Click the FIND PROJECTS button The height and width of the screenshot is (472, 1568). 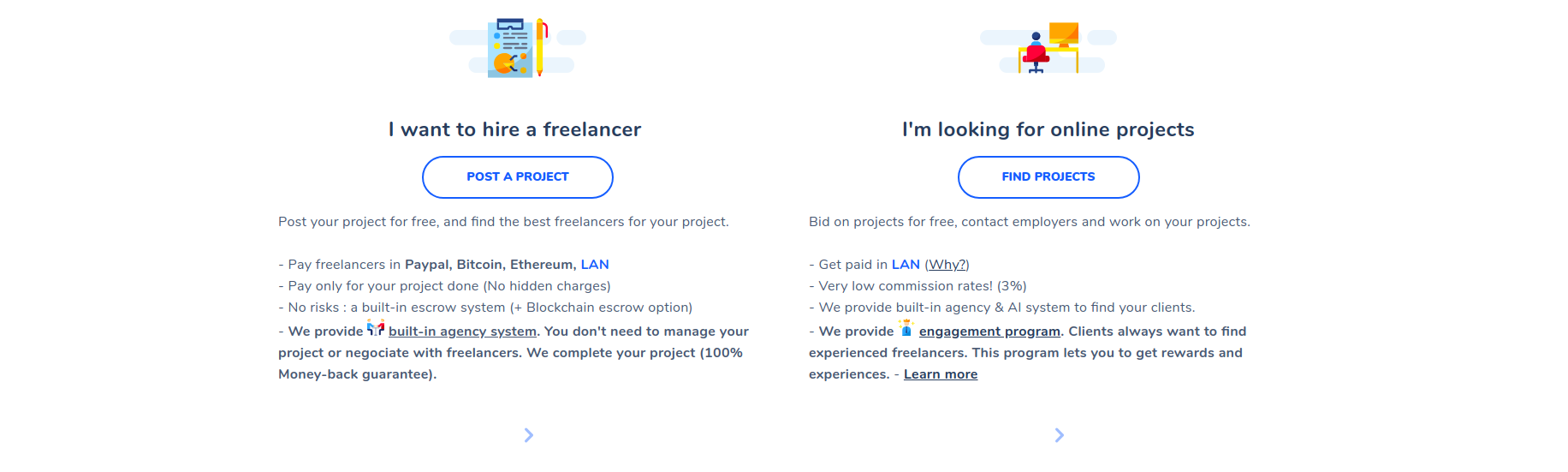coord(1048,177)
